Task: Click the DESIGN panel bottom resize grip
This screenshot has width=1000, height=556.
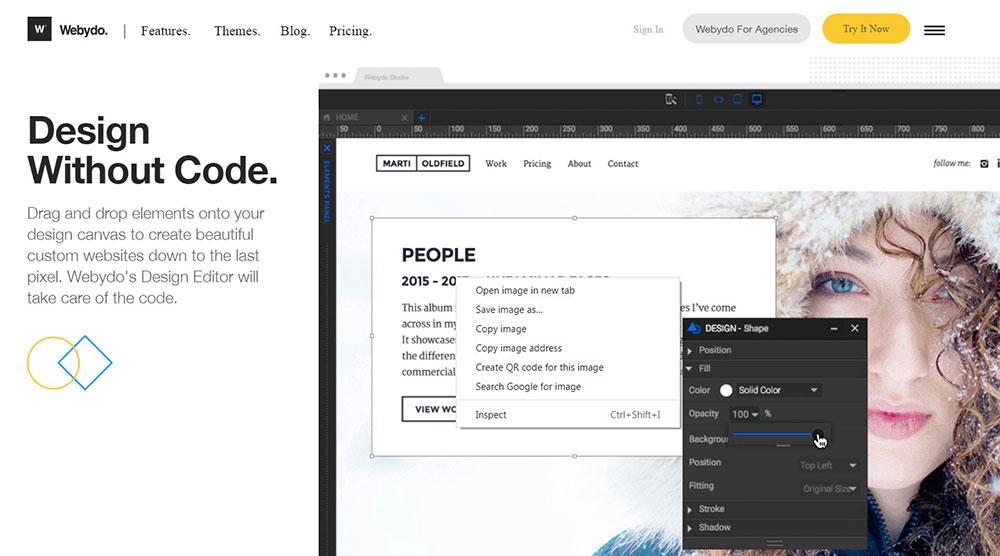Action: (x=774, y=543)
